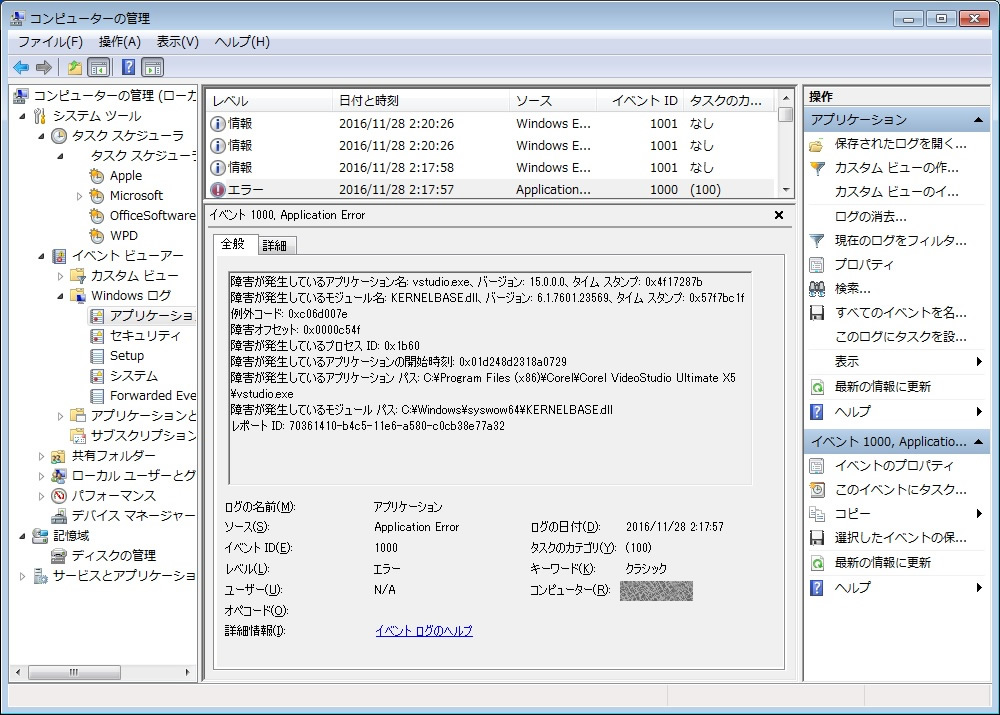
Task: Open the 表示 submenu arrow in actions
Action: 979,362
